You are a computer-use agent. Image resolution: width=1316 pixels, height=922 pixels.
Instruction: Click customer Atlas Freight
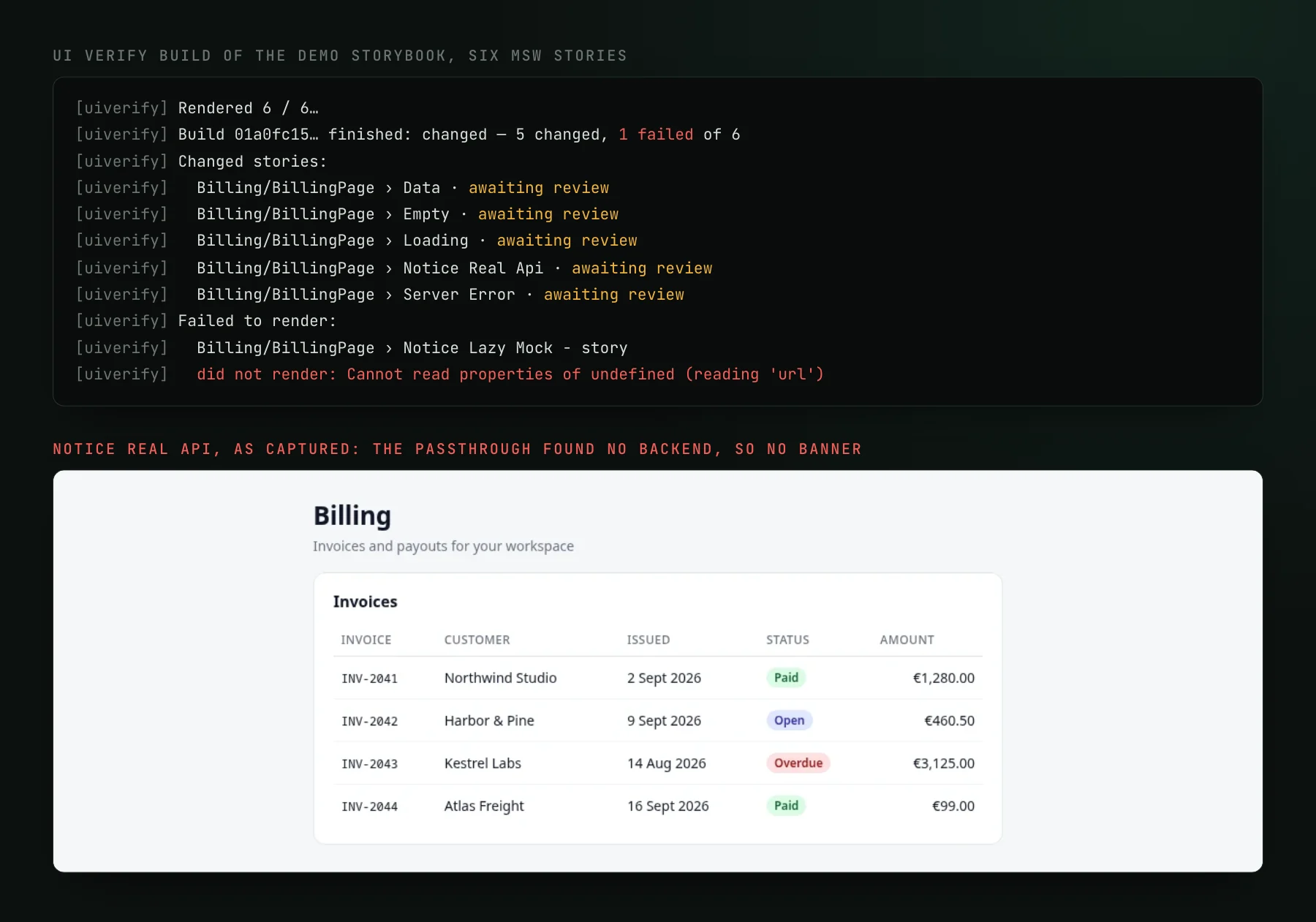click(484, 806)
